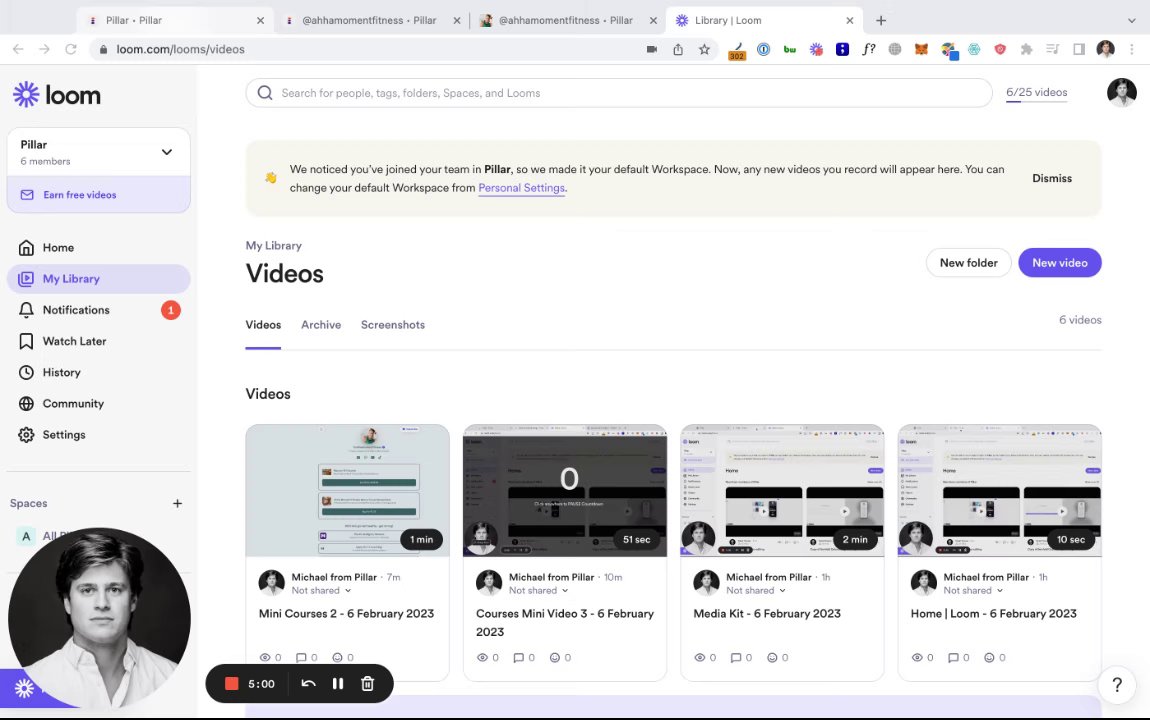Click the New folder button
This screenshot has width=1150, height=720.
[968, 262]
